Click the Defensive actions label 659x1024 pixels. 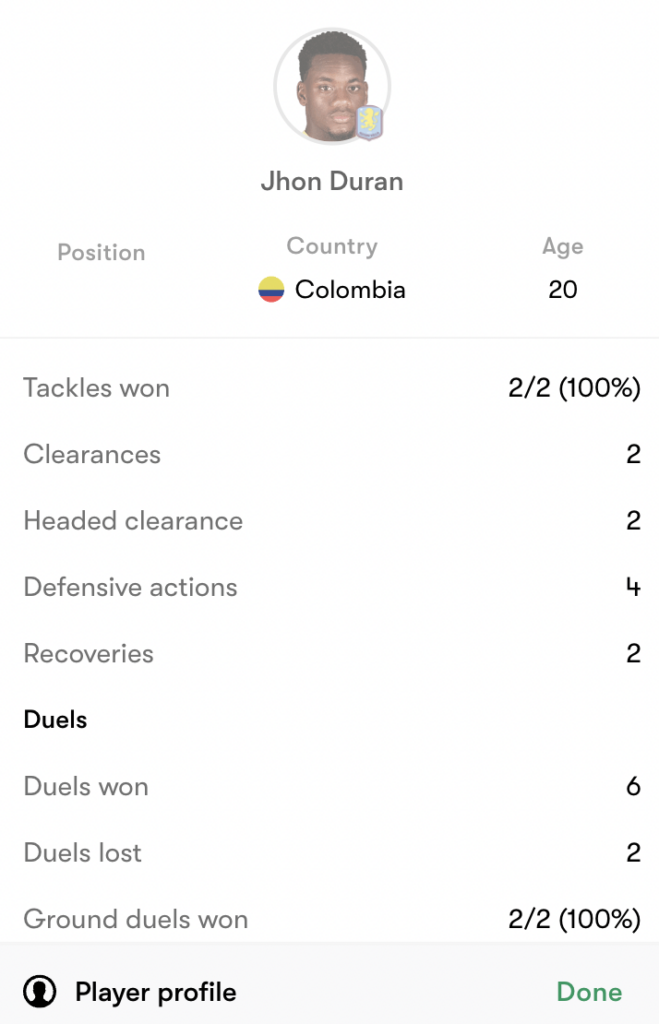pyautogui.click(x=130, y=587)
